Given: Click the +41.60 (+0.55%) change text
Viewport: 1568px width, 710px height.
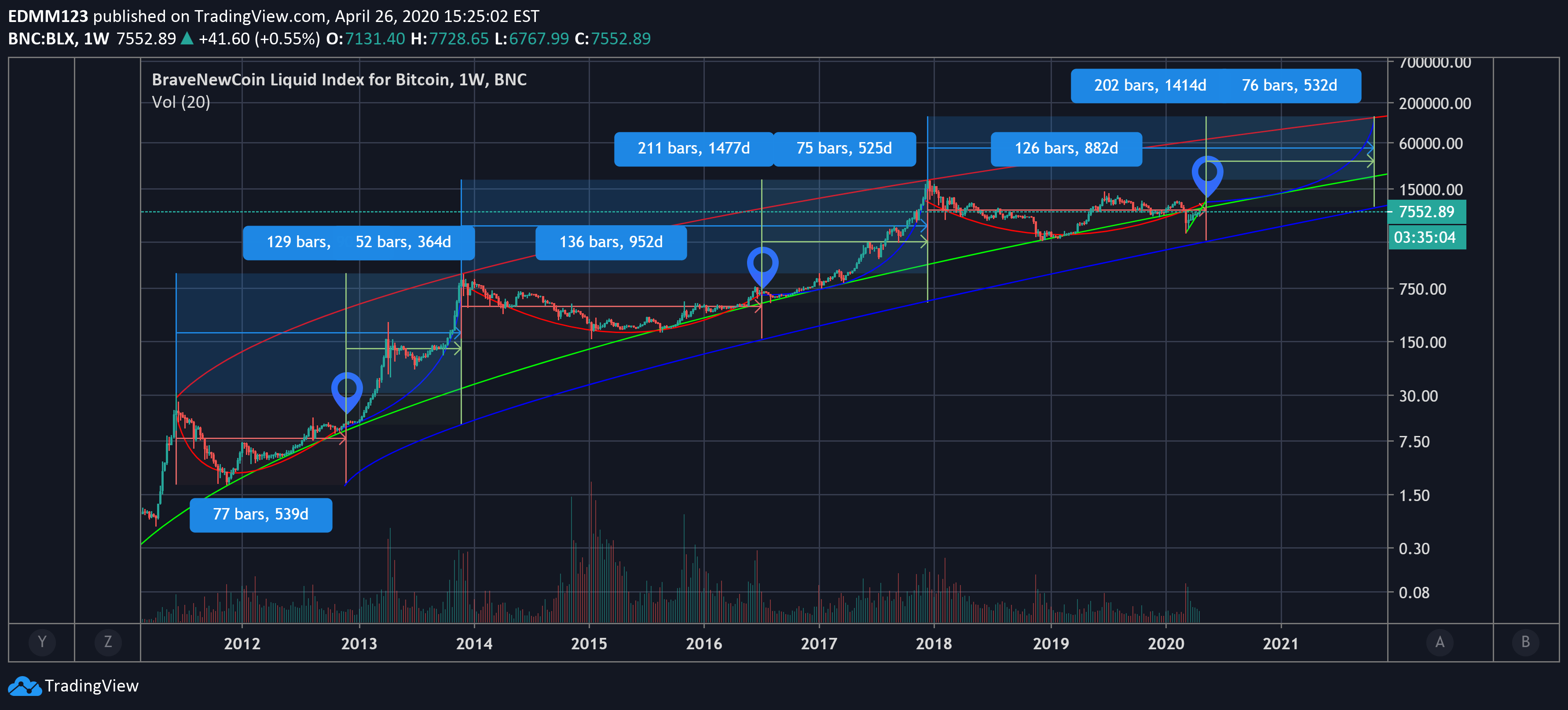Looking at the screenshot, I should click(x=259, y=39).
